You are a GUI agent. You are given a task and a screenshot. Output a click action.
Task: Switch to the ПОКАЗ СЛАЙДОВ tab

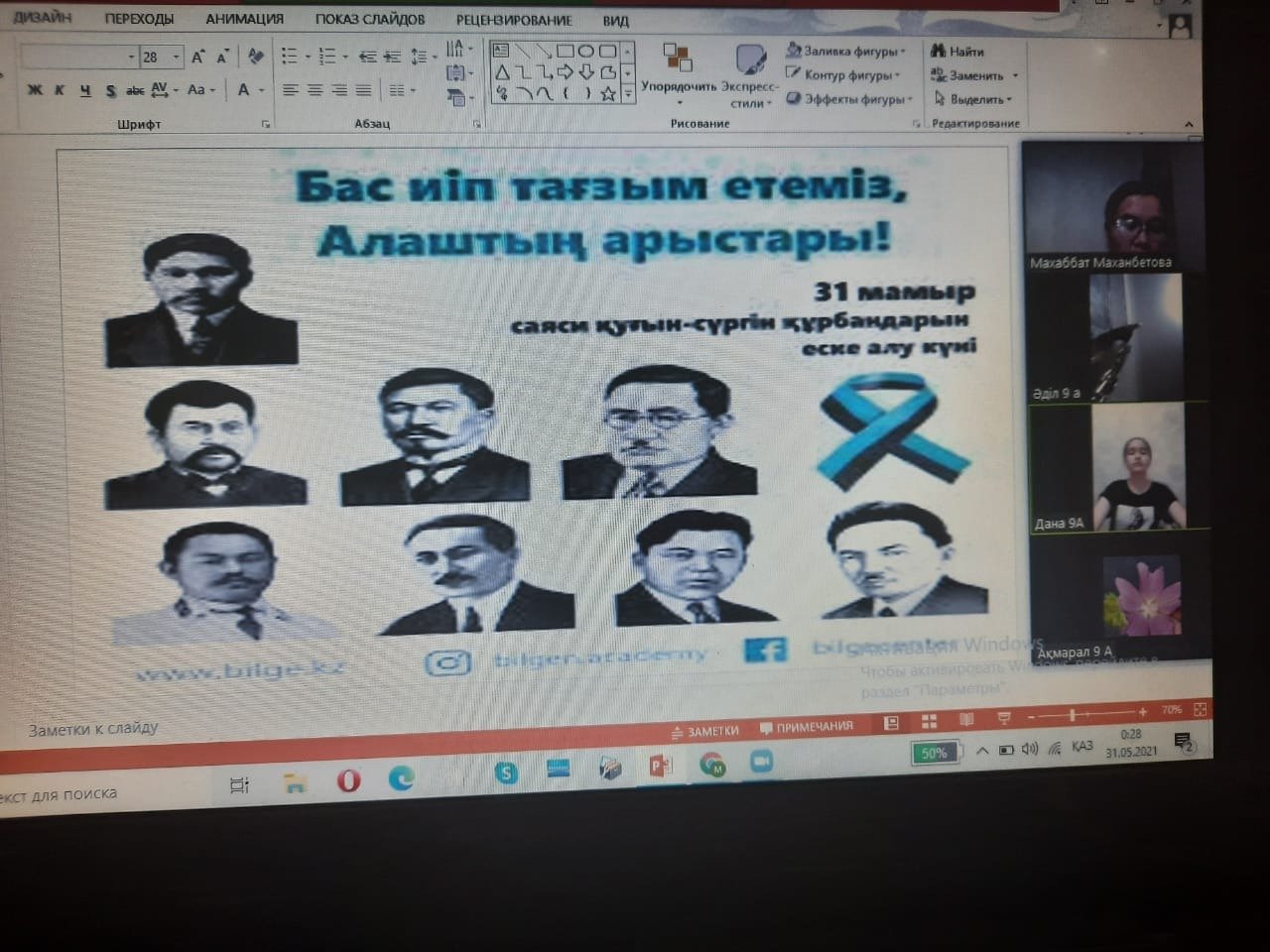369,19
